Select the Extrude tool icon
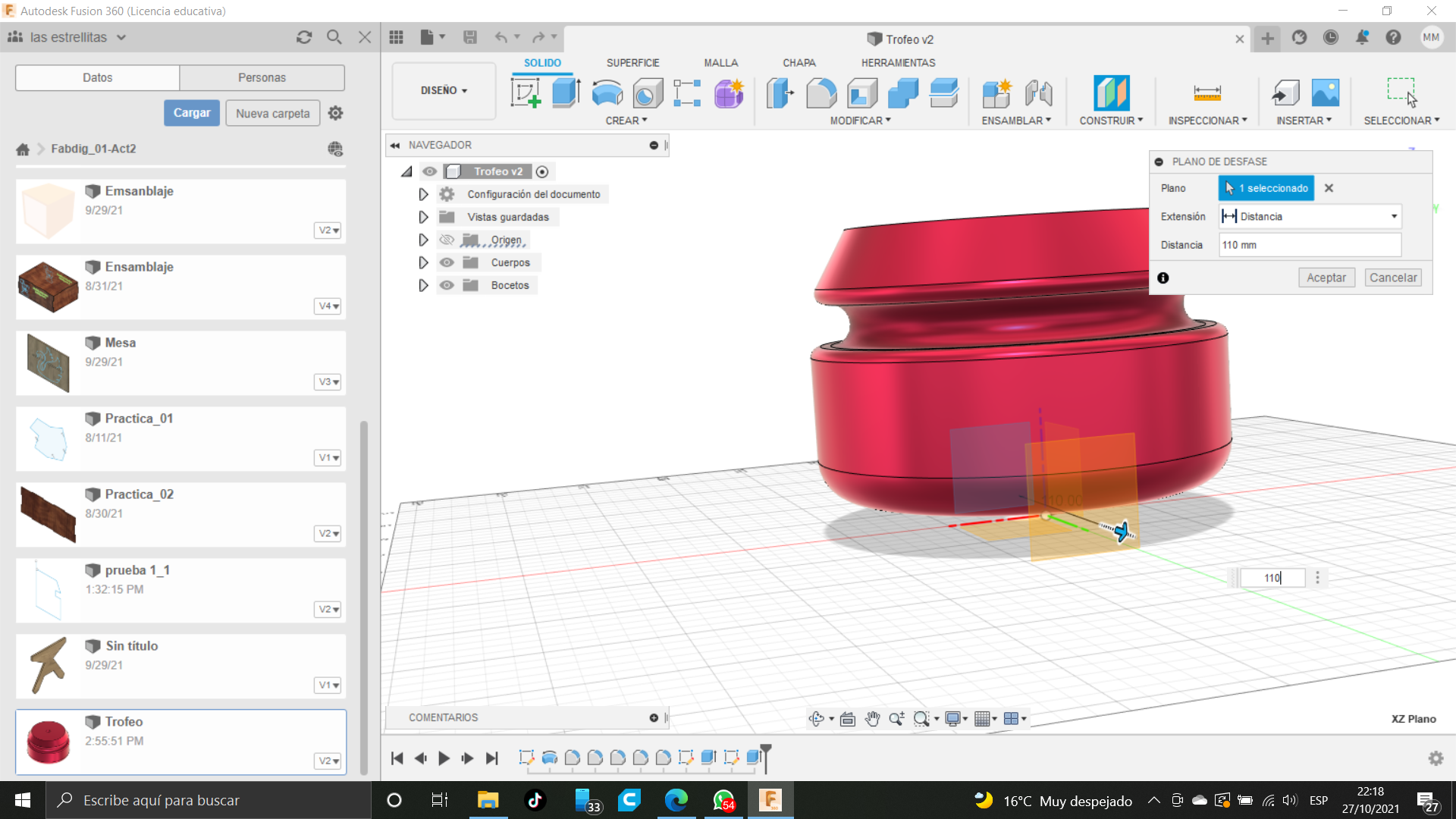Image resolution: width=1456 pixels, height=819 pixels. 566,93
